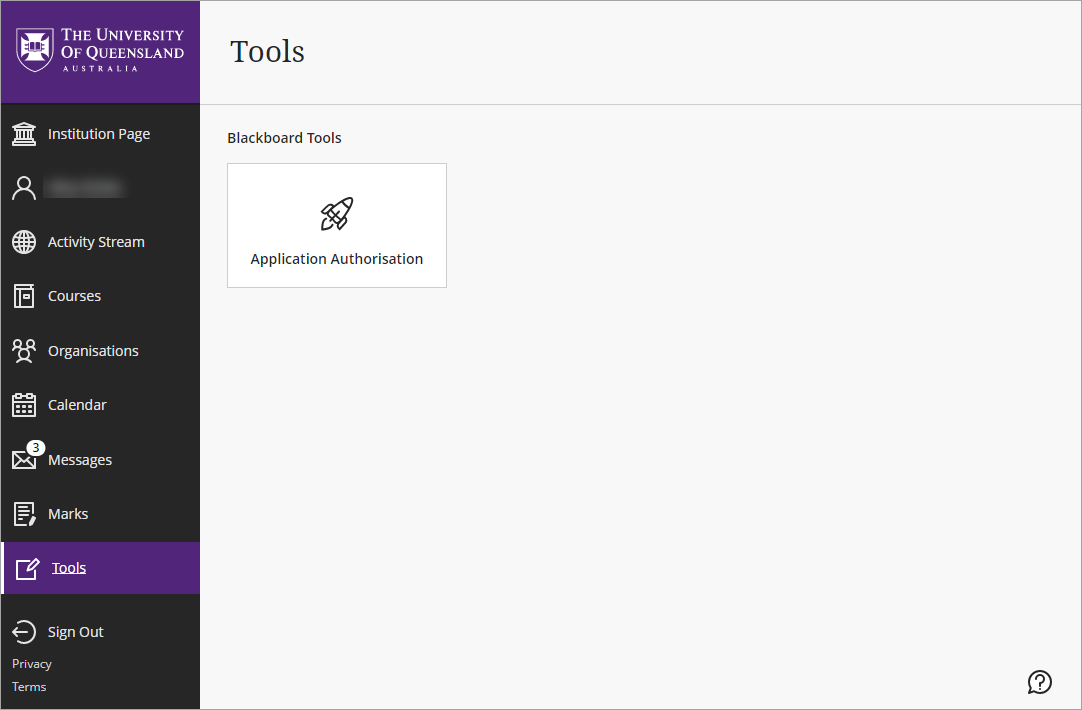Screen dimensions: 1082x710
Task: Open the Privacy link
Action: click(x=32, y=664)
